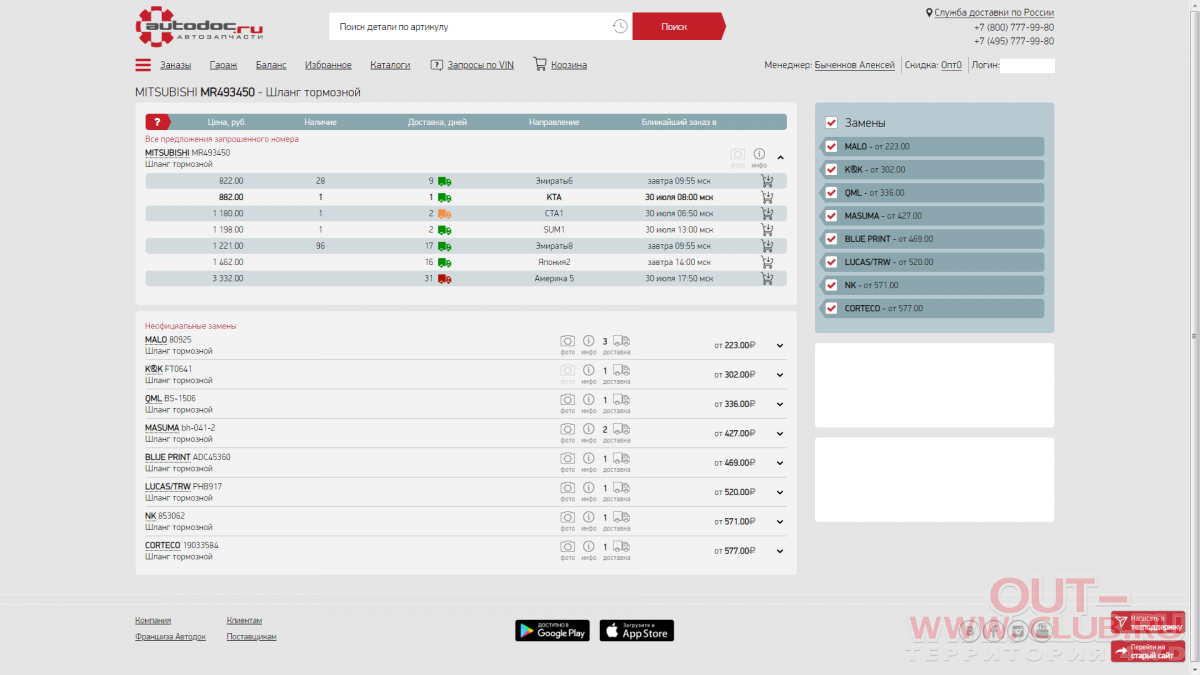Open manager Быченков Алексей link
This screenshot has height=675, width=1200.
coord(855,65)
